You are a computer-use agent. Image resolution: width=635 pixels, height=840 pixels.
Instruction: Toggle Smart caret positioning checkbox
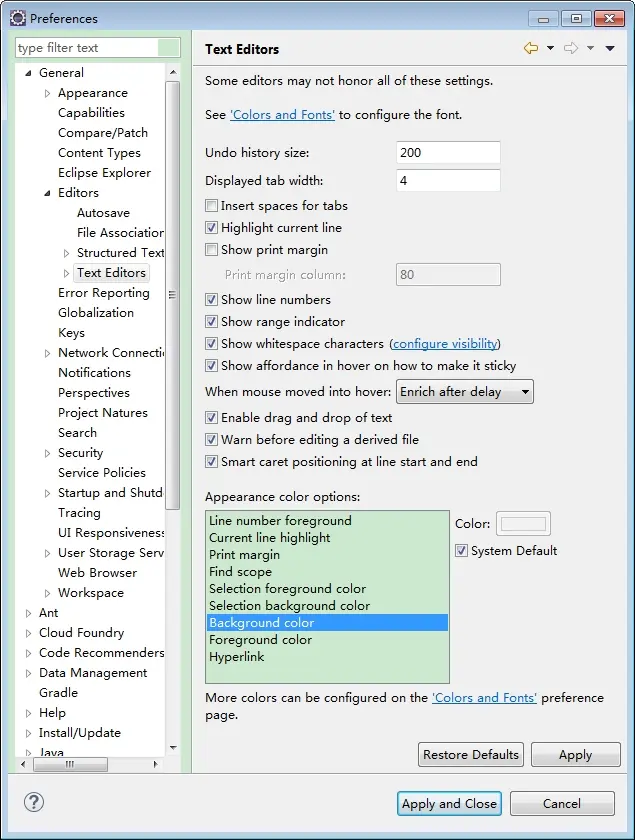(212, 462)
